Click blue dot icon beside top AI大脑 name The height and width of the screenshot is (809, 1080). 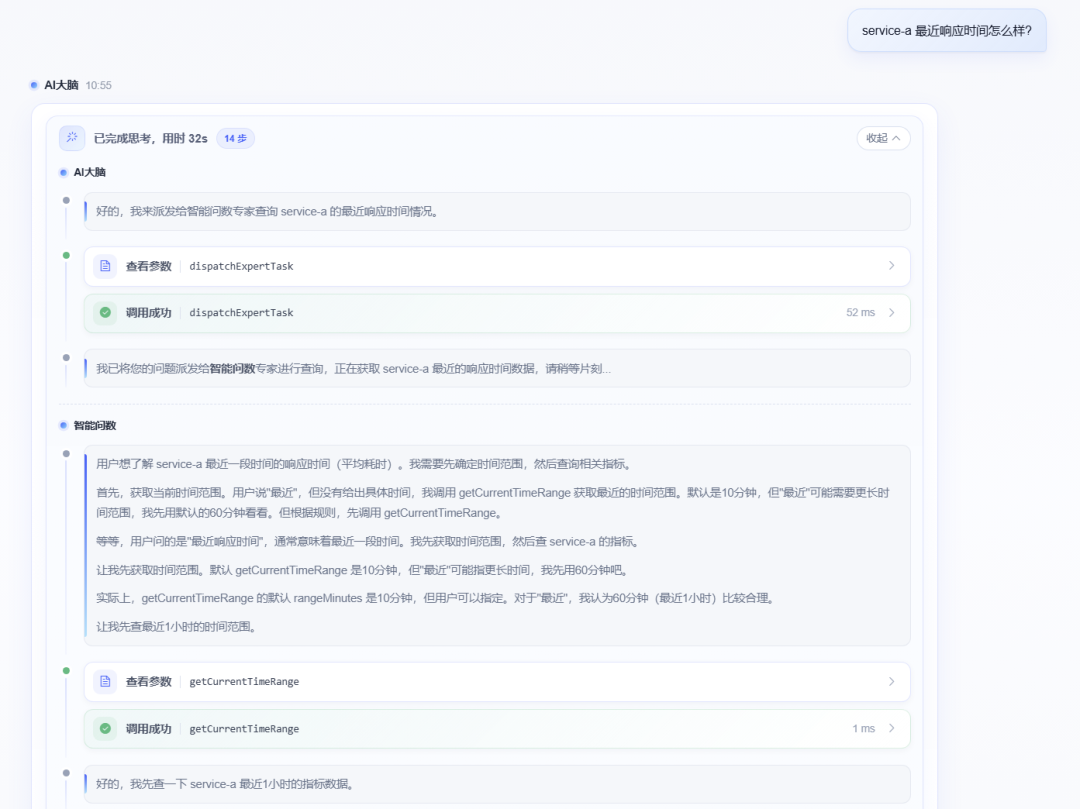[x=34, y=85]
